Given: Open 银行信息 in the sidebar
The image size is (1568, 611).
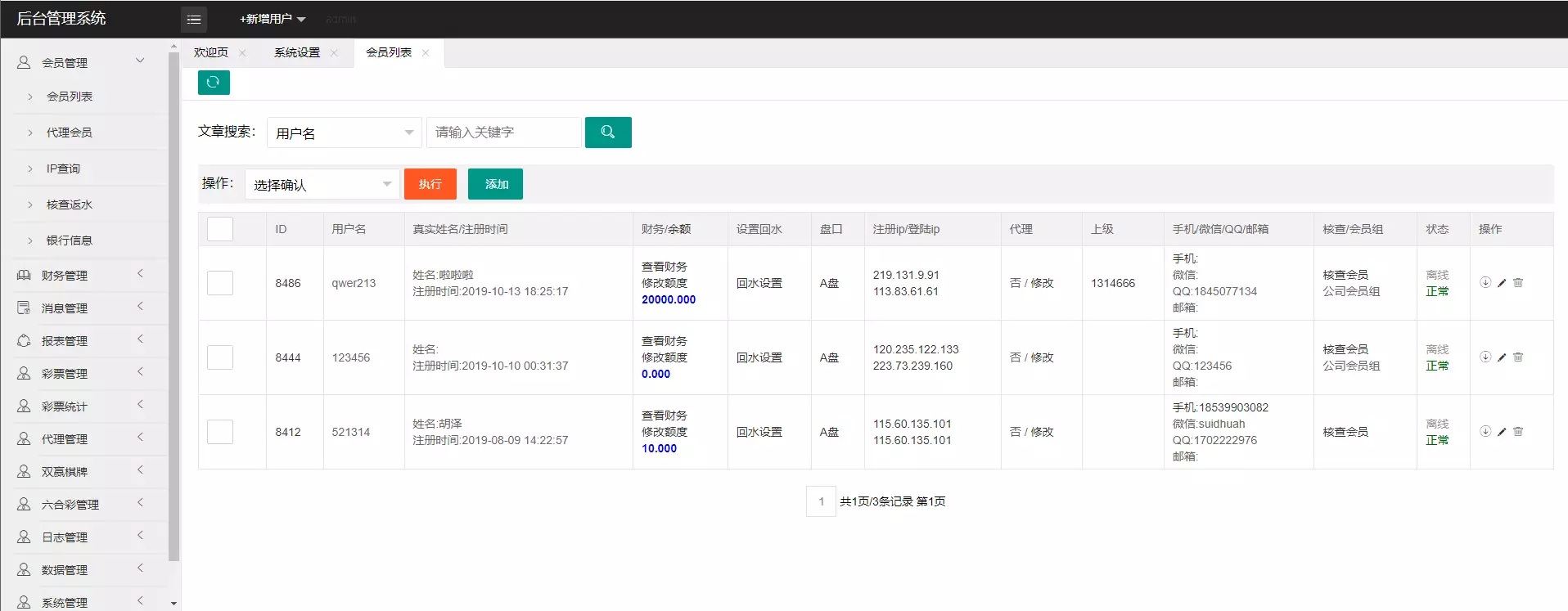Looking at the screenshot, I should click(70, 240).
